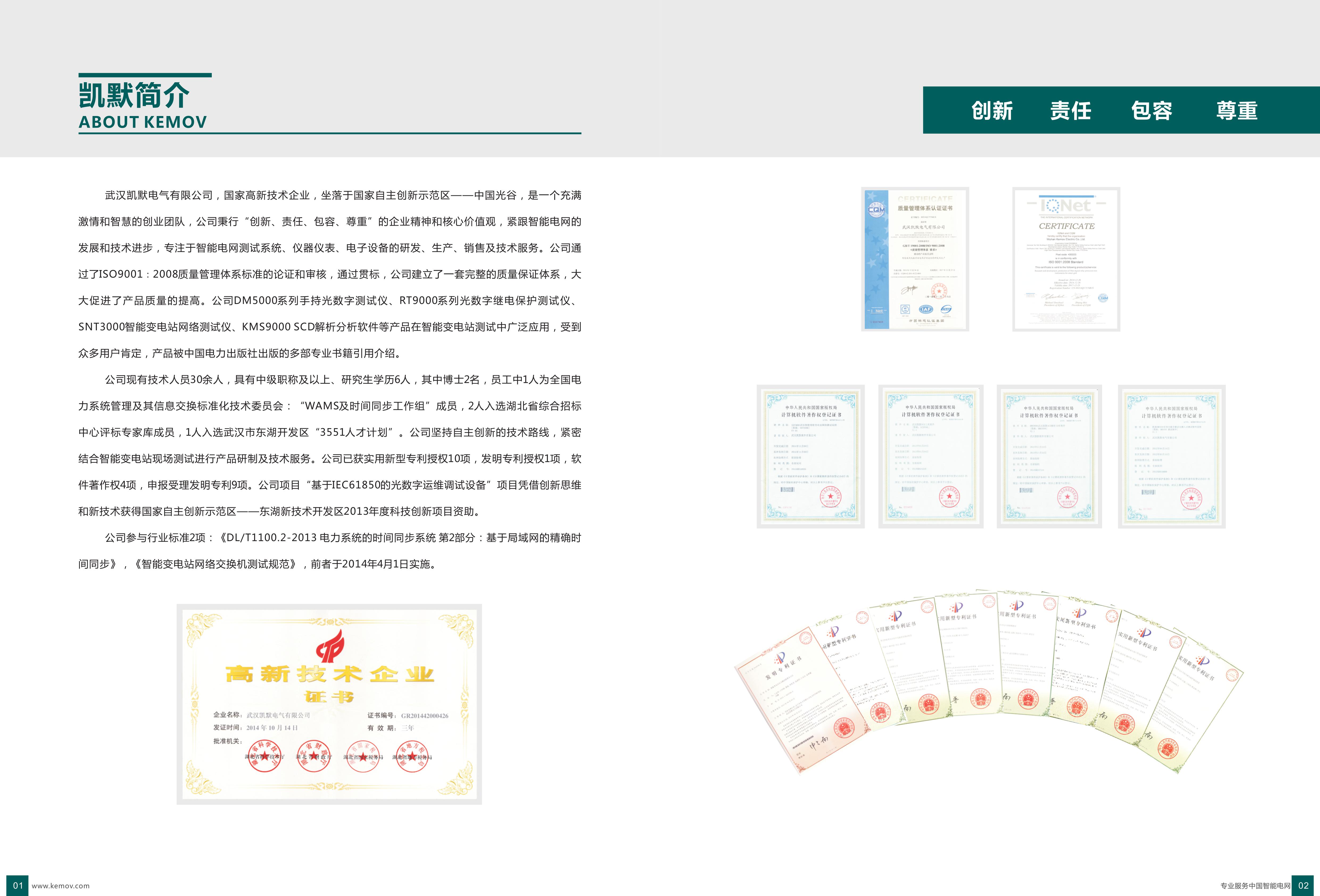Click footer slogan 专业服务中国智能电网
The height and width of the screenshot is (896, 1320).
[x=1255, y=886]
